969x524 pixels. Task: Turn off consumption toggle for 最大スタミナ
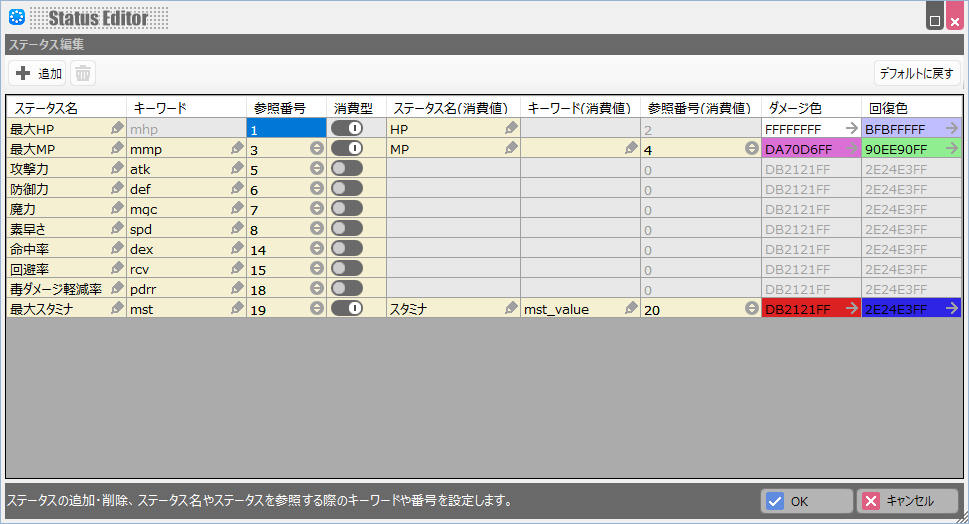coord(346,309)
